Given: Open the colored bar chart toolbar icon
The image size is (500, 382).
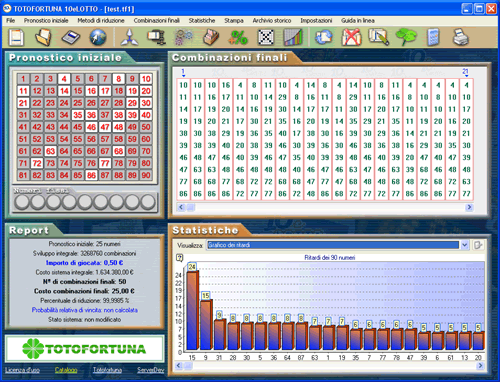Looking at the screenshot, I should (293, 37).
